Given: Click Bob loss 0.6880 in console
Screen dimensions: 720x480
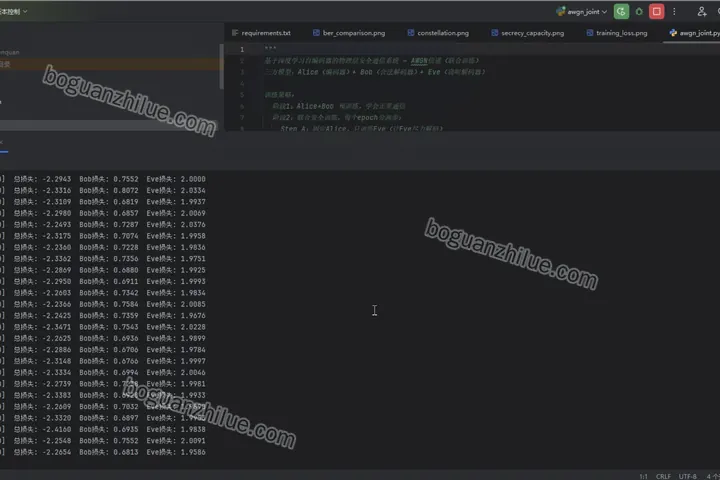Looking at the screenshot, I should pos(126,270).
